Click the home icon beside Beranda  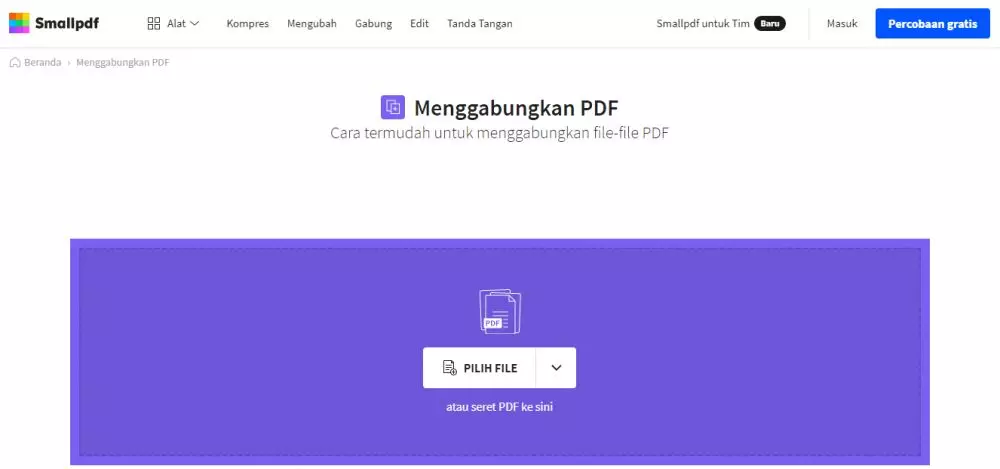click(x=15, y=63)
